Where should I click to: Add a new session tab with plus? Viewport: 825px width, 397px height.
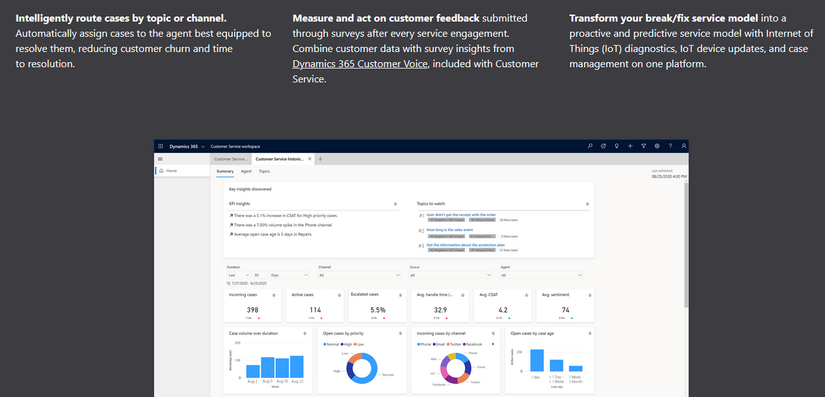[x=320, y=159]
